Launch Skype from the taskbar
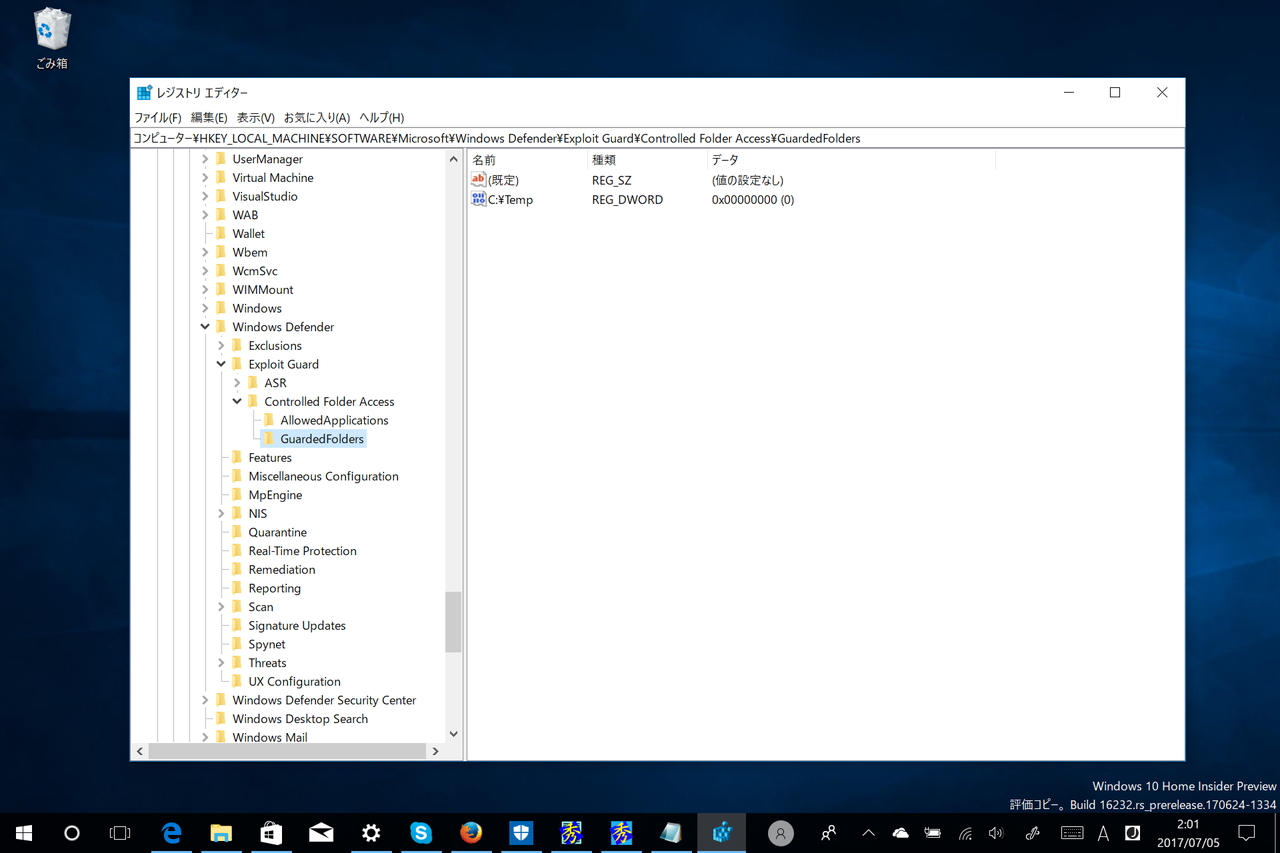The height and width of the screenshot is (853, 1280). tap(421, 833)
